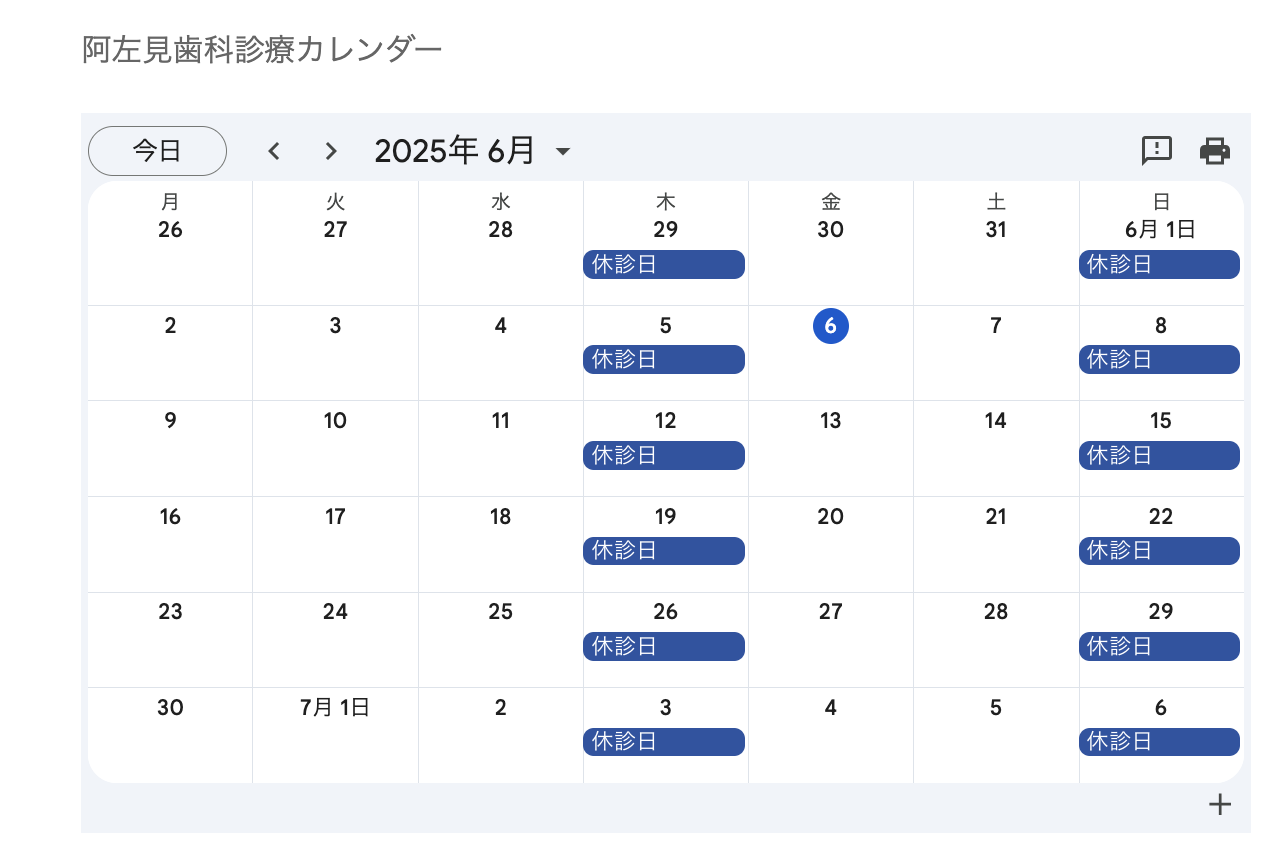Open 休診日 event on June 26
The image size is (1284, 858).
[664, 647]
